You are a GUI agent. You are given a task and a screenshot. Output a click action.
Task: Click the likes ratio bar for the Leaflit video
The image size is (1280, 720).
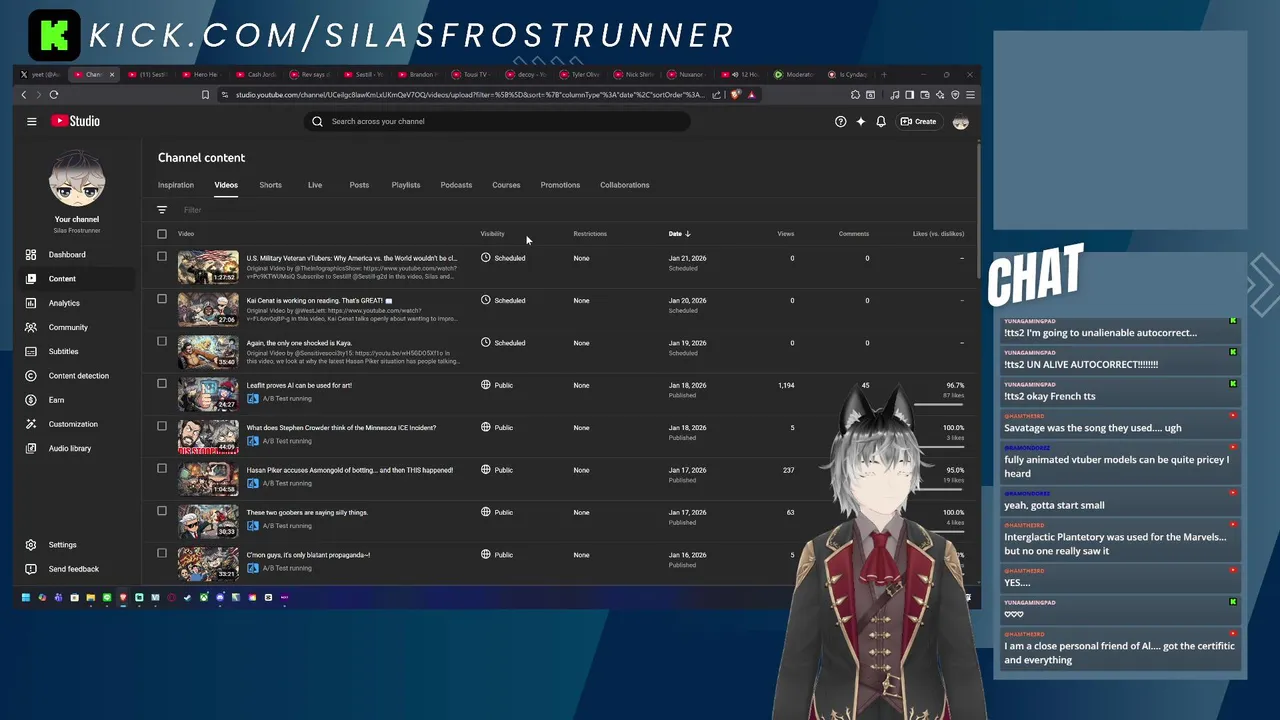(x=939, y=405)
